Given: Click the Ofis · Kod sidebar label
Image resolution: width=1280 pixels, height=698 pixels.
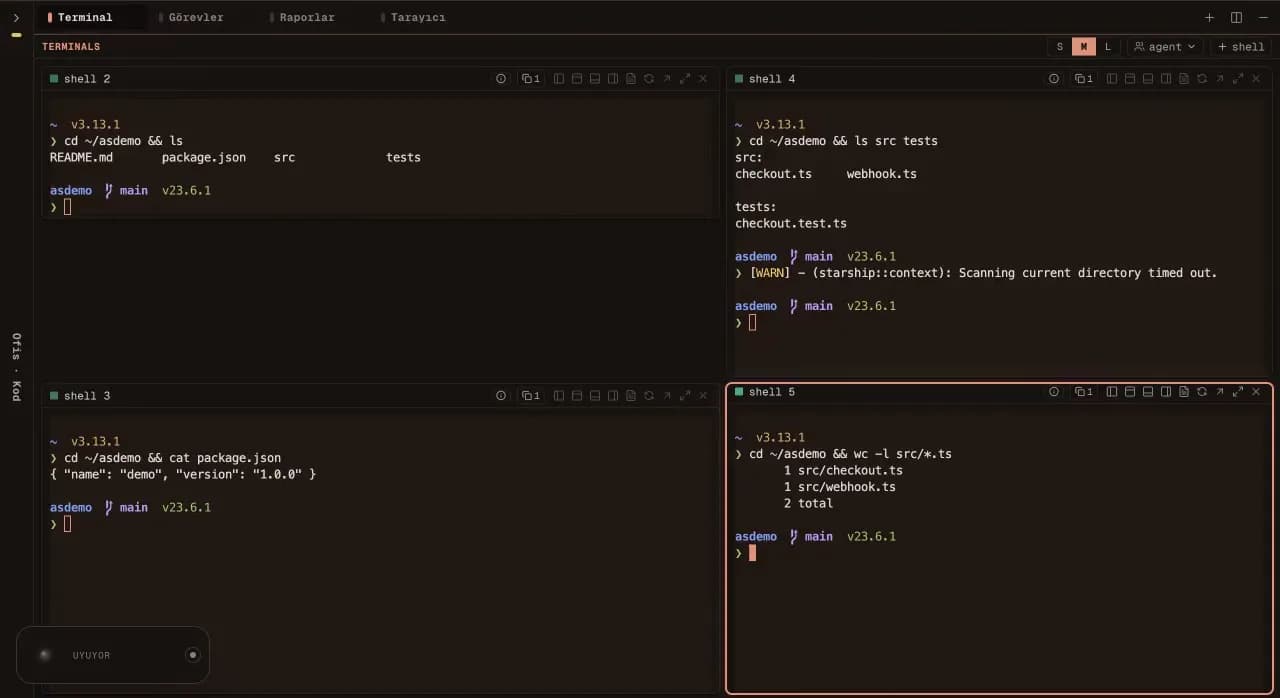Looking at the screenshot, I should click(x=16, y=367).
